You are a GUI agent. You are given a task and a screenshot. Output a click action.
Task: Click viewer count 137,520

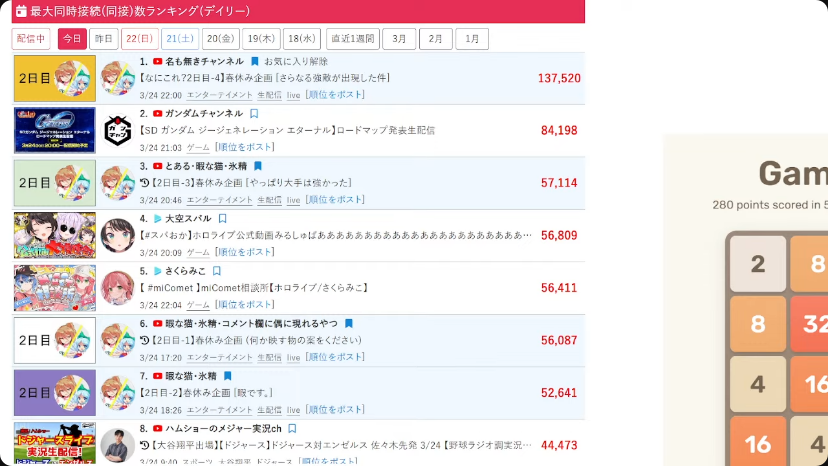pyautogui.click(x=559, y=78)
